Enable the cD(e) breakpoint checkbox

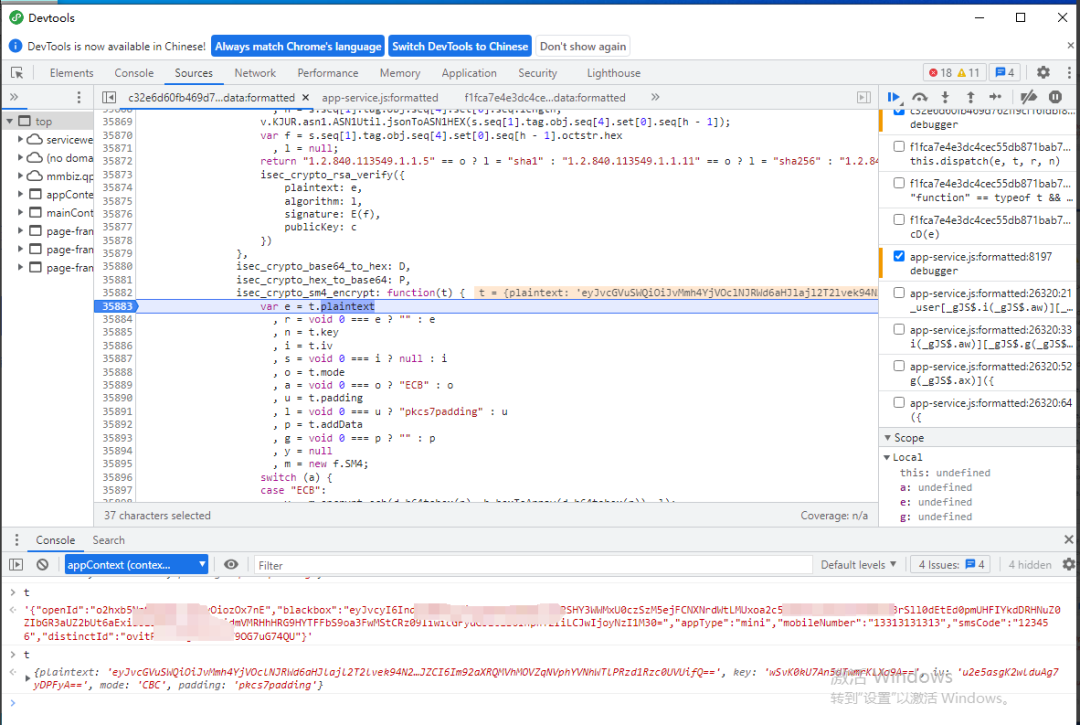[x=900, y=220]
